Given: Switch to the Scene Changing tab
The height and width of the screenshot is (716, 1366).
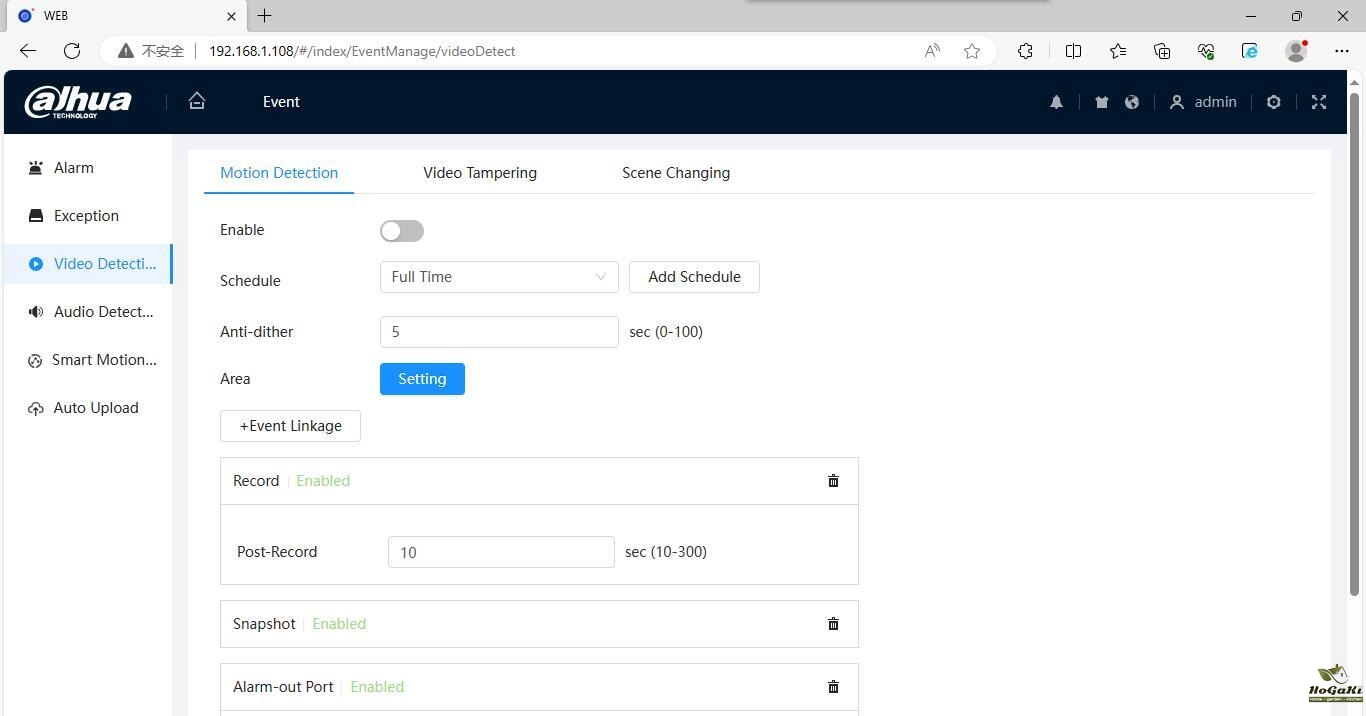Looking at the screenshot, I should pyautogui.click(x=676, y=173).
